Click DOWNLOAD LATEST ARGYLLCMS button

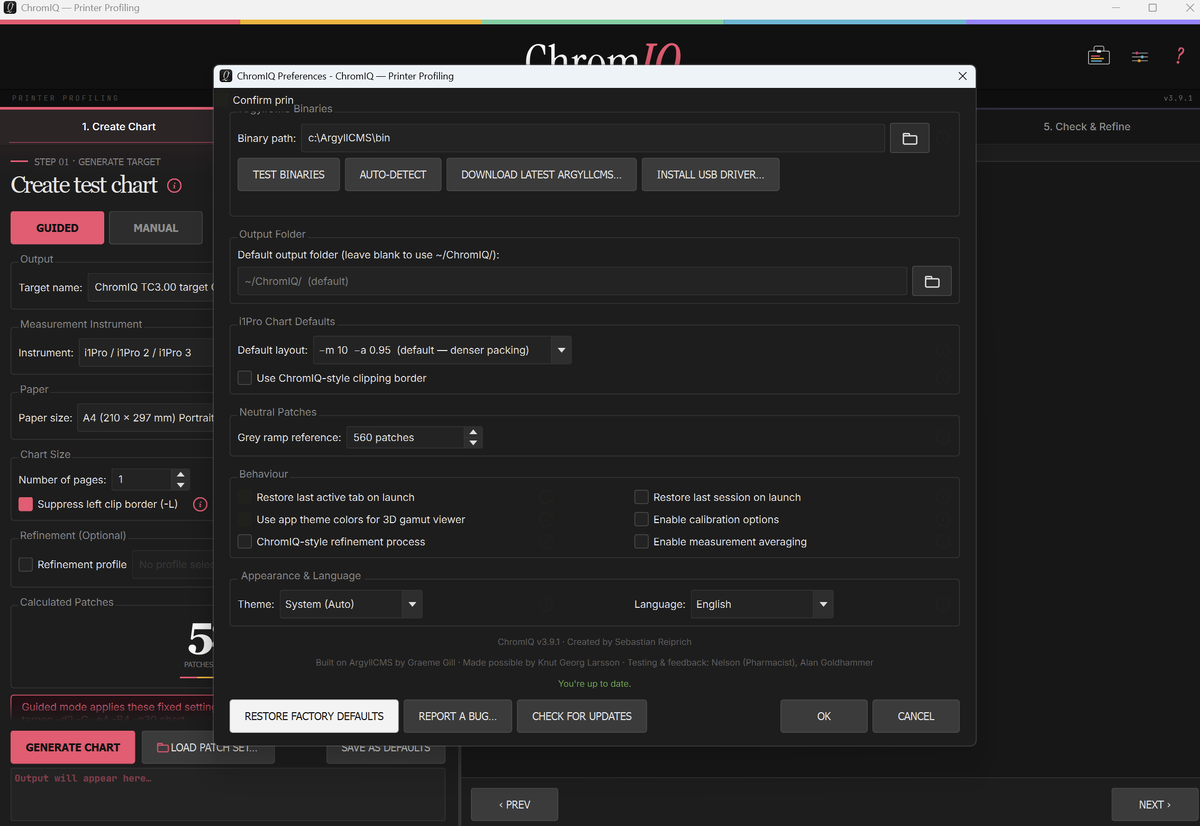(x=541, y=174)
